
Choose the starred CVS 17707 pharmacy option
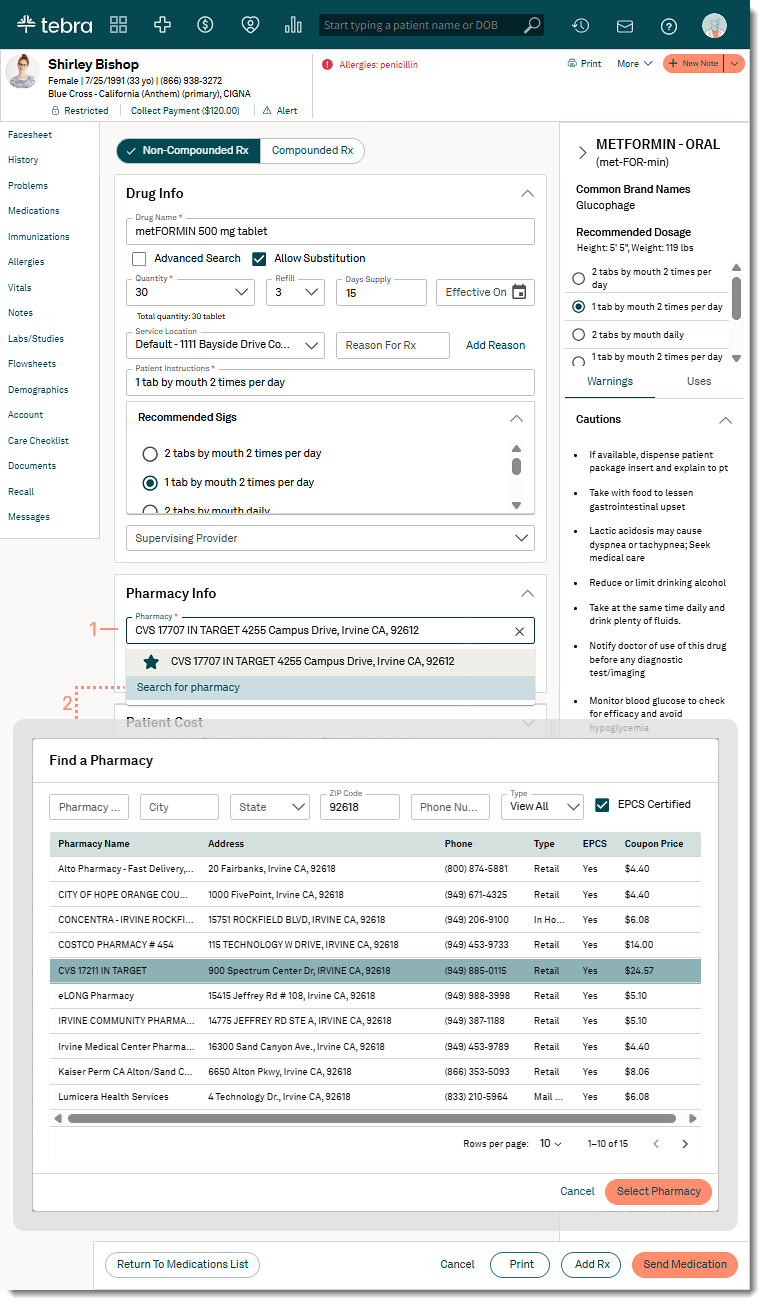[330, 662]
